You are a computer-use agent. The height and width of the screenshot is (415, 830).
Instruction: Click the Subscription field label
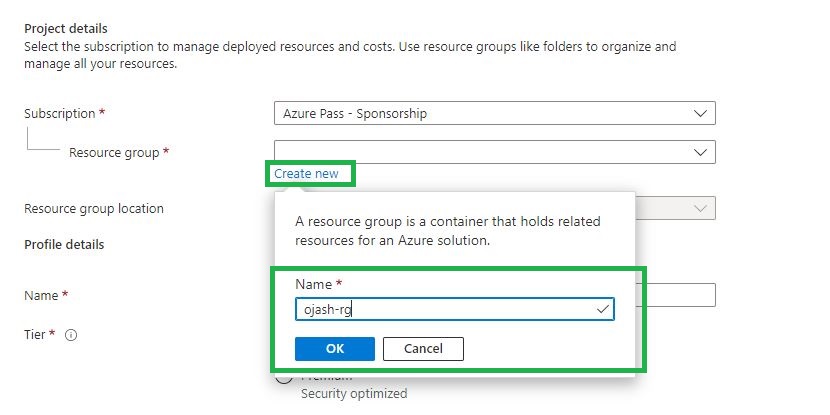(59, 114)
